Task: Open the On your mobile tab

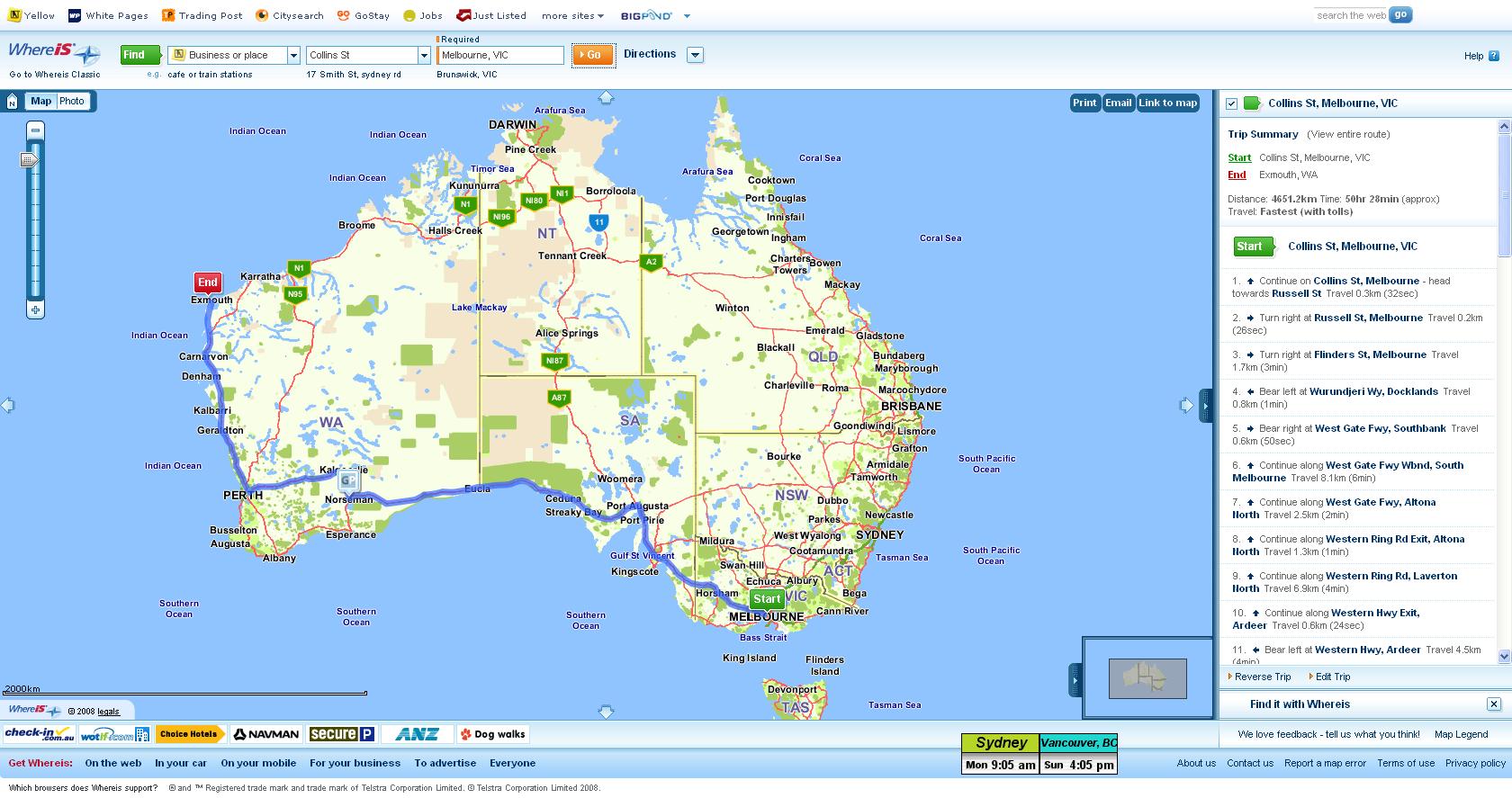Action: (x=259, y=764)
